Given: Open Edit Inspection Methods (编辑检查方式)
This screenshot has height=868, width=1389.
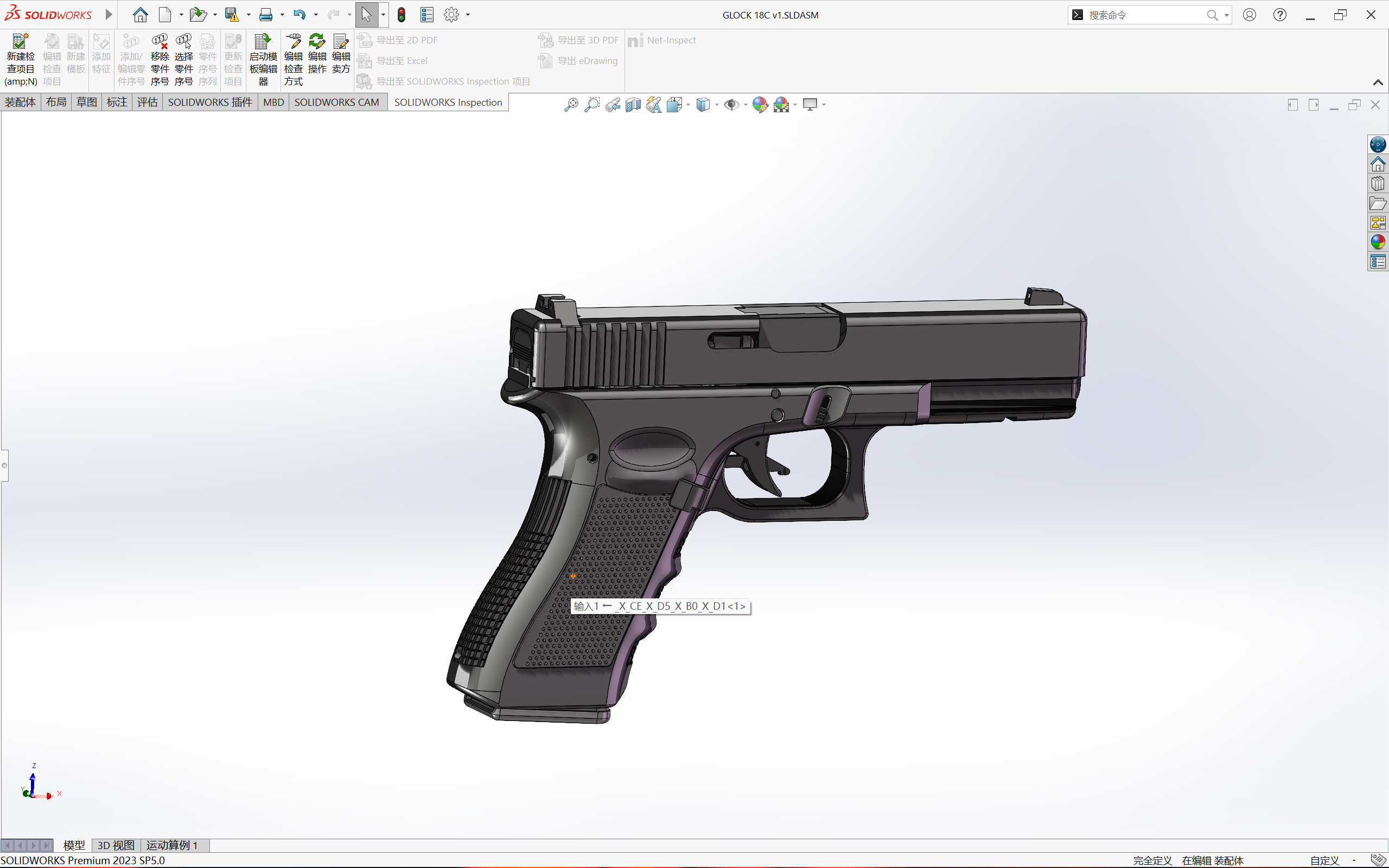Looking at the screenshot, I should click(x=294, y=60).
